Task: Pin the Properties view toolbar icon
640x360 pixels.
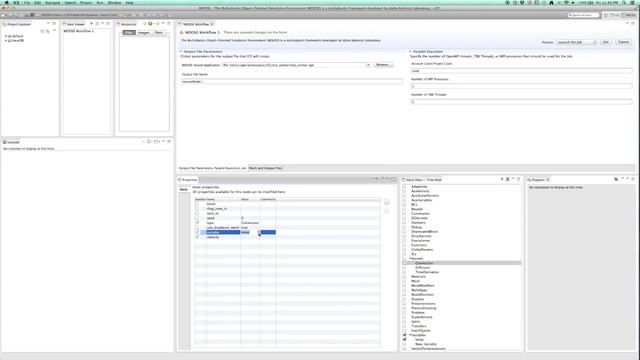Action: coord(376,179)
